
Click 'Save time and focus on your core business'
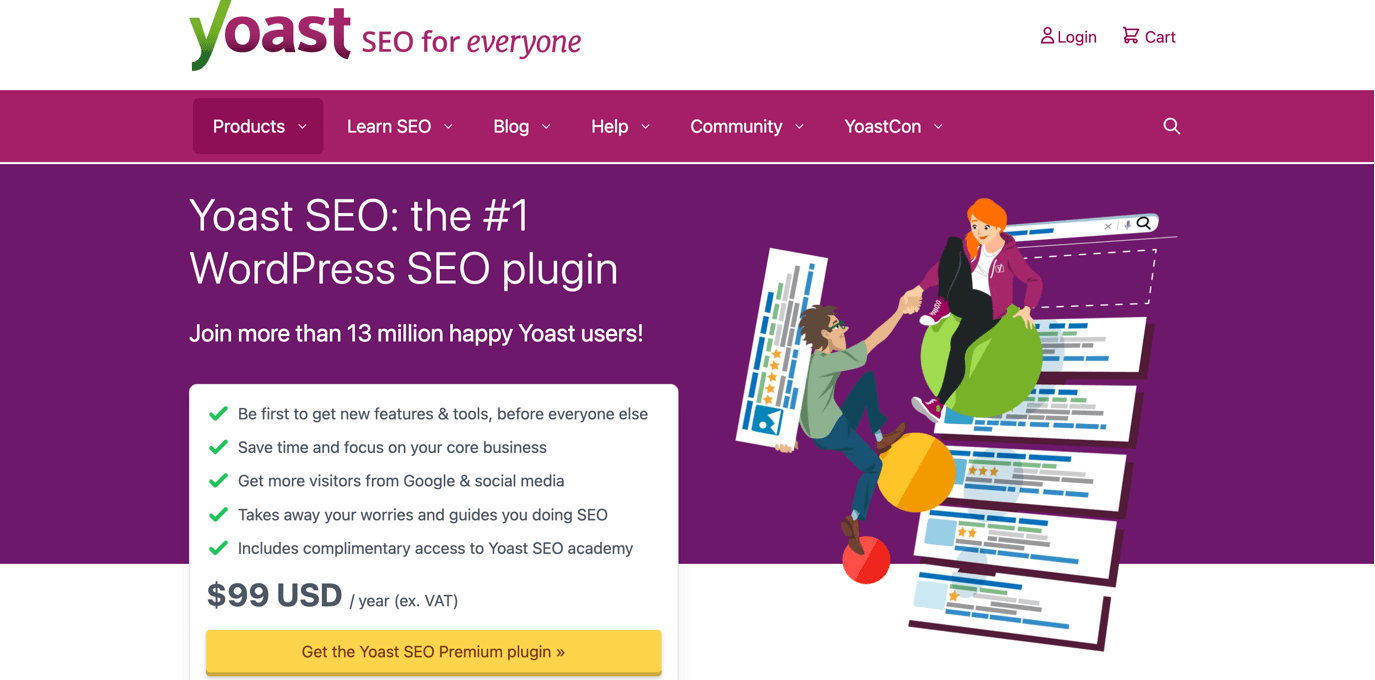coord(392,447)
